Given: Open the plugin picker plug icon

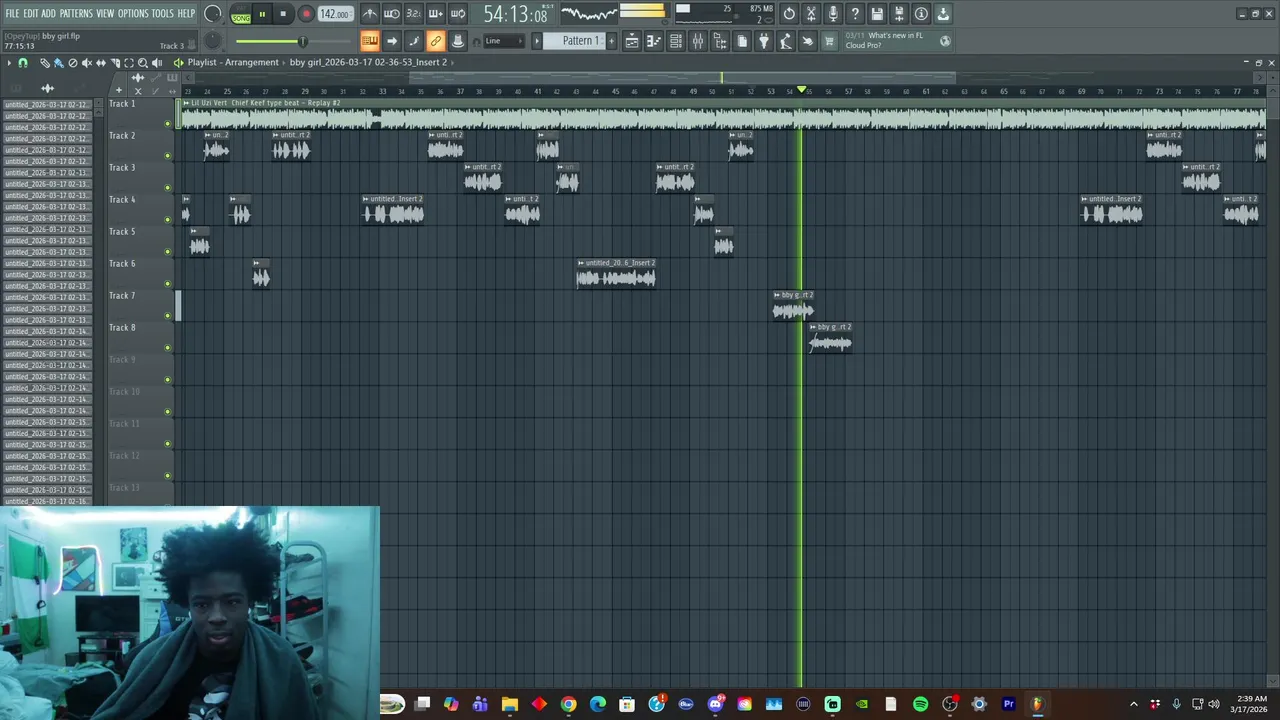Looking at the screenshot, I should coord(764,41).
